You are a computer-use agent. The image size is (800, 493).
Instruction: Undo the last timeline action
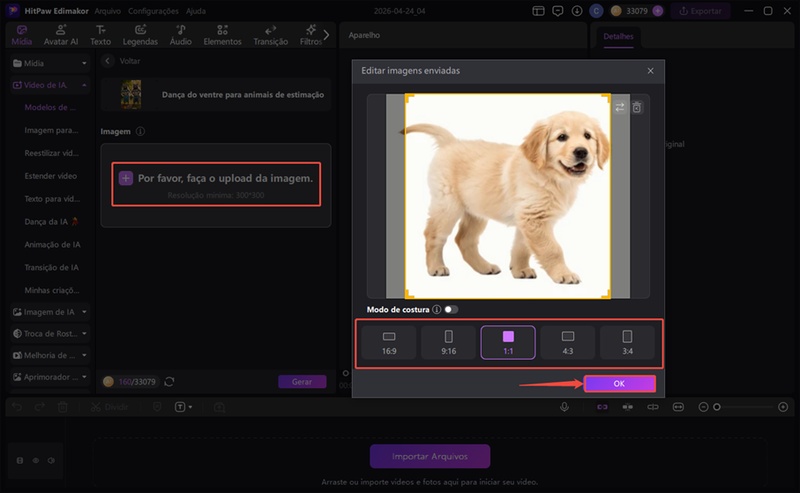pos(17,407)
